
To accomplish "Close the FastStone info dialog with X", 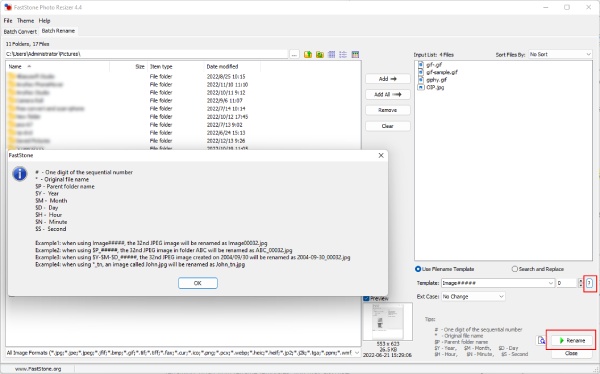I will tap(381, 155).
